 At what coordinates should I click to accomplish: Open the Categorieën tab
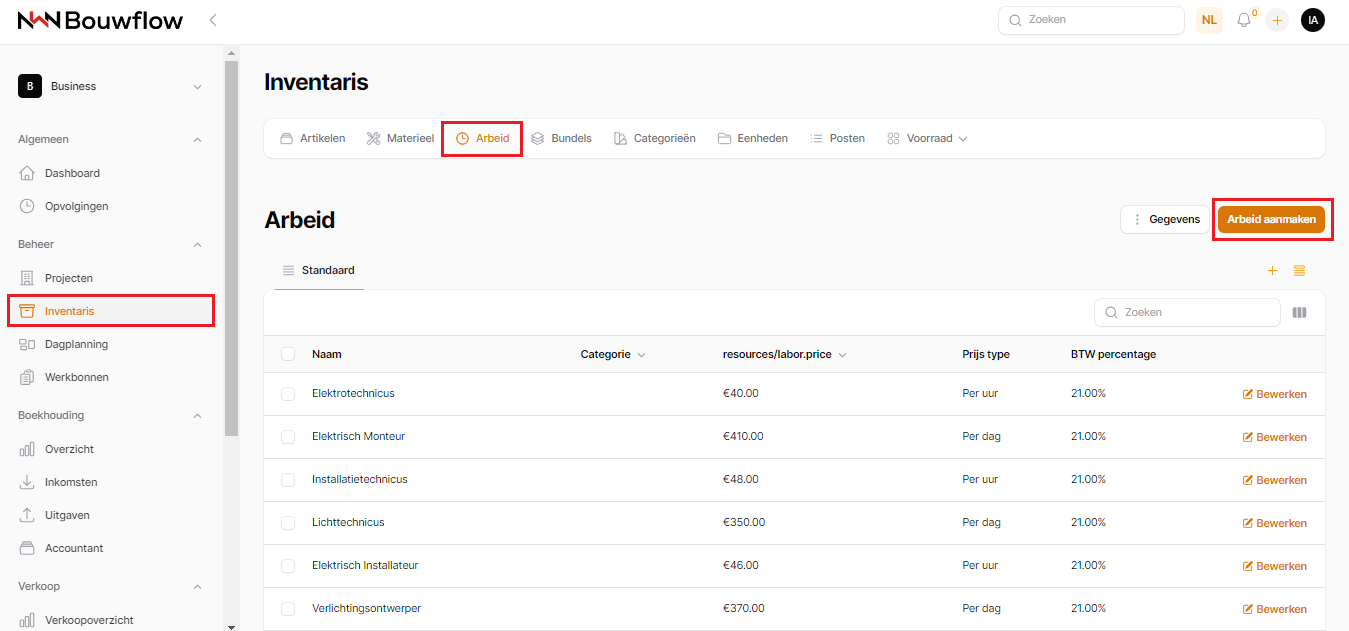pos(654,138)
